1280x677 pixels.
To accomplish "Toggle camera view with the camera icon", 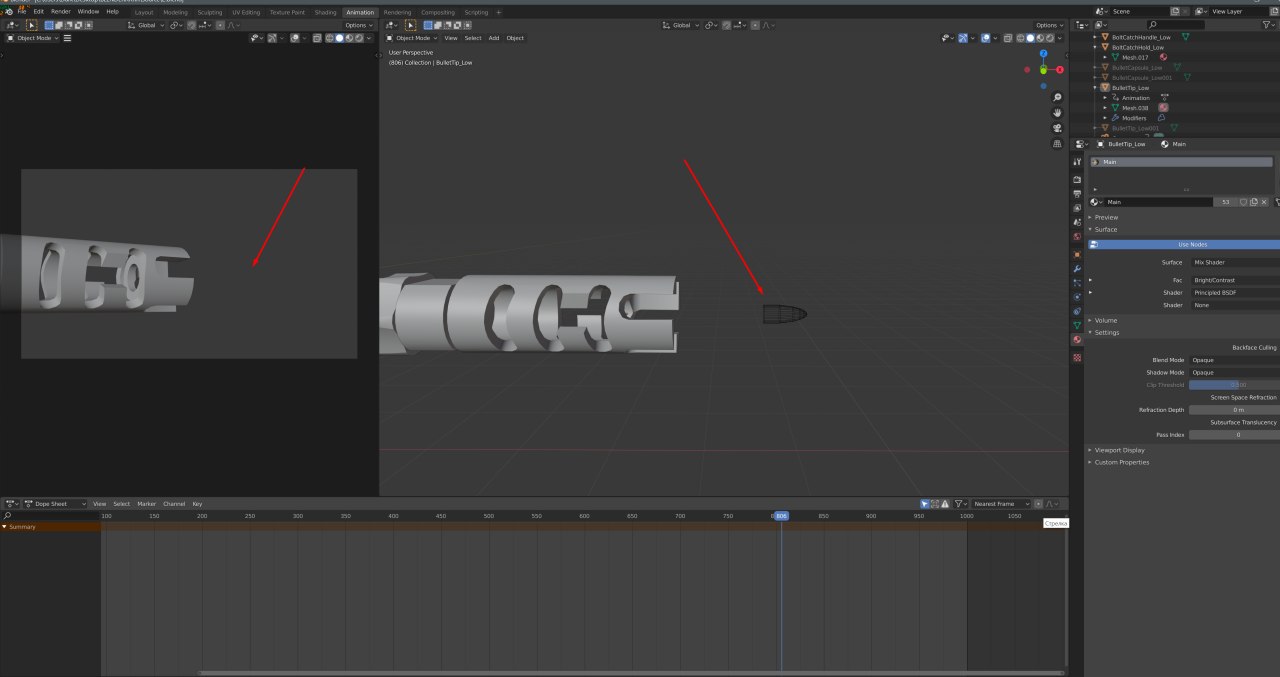I will (x=1057, y=127).
